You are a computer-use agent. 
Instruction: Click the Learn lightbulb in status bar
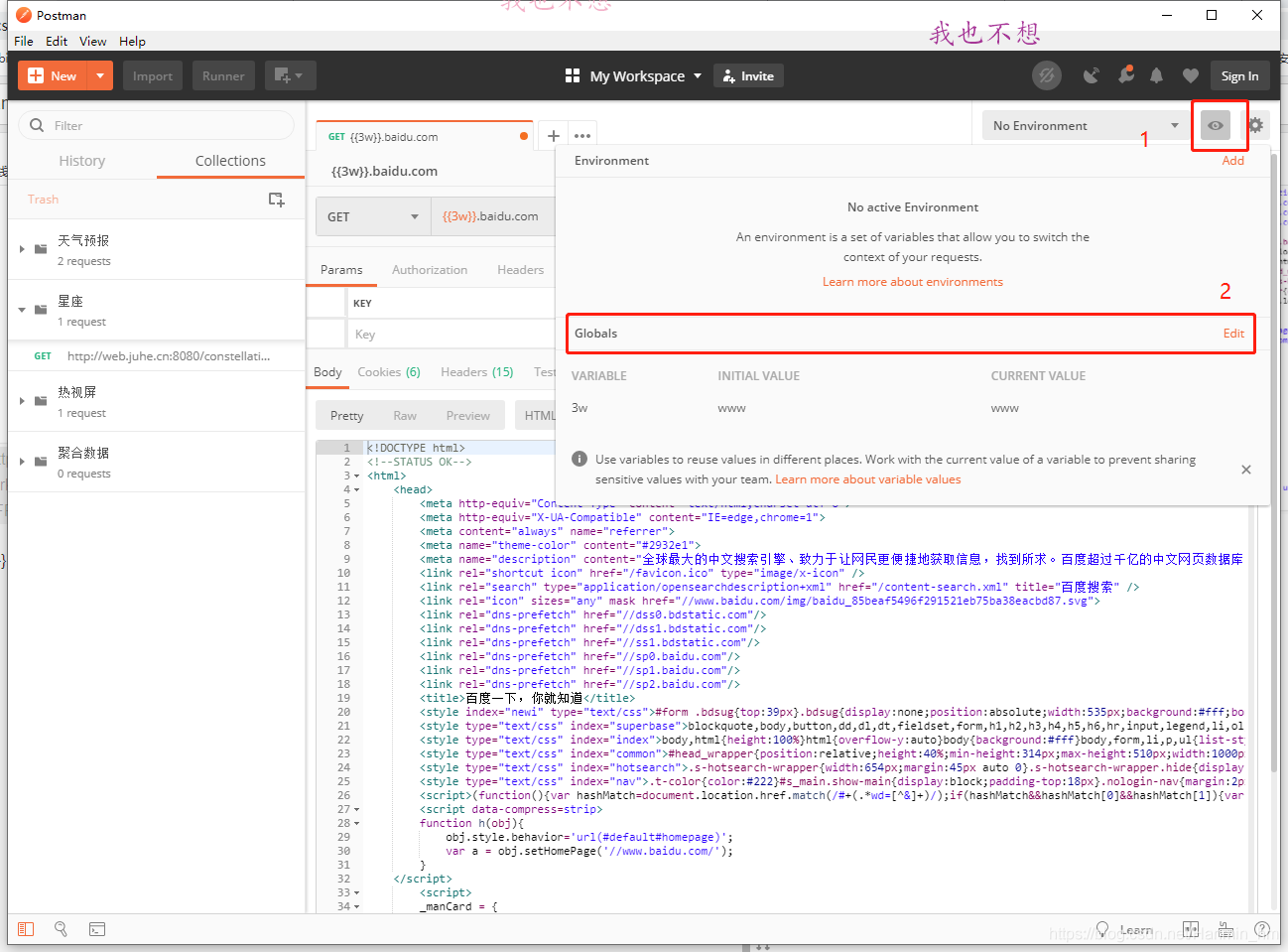tap(1102, 930)
